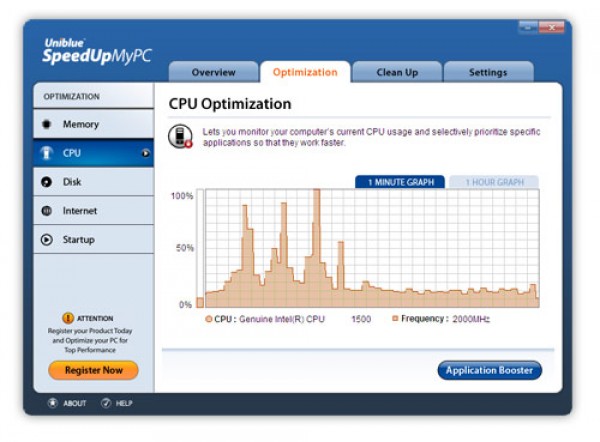The image size is (600, 442).
Task: Click the Memory chip icon in sidebar
Action: click(x=47, y=124)
